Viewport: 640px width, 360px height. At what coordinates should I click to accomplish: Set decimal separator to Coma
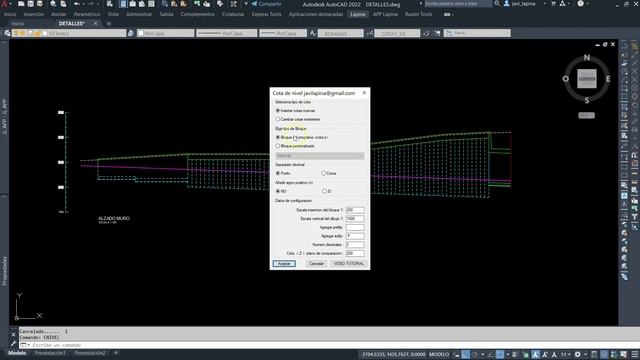click(329, 173)
